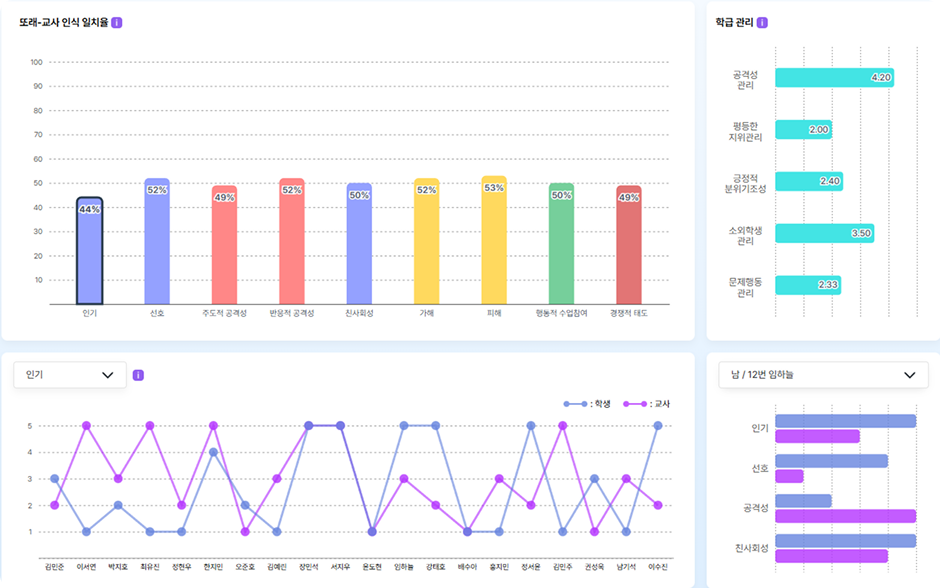Expand the 남 / 12번 임하늘 student selector
940x588 pixels.
[x=823, y=375]
